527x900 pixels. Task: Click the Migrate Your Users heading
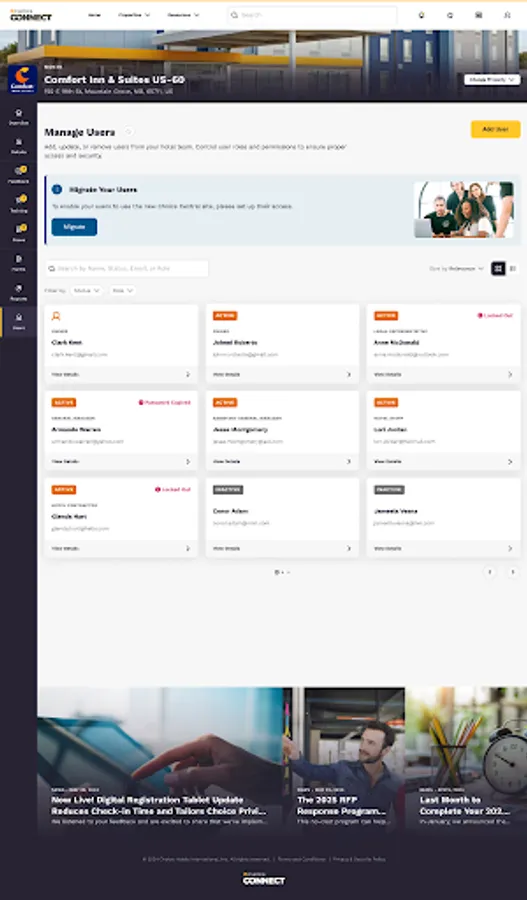(103, 189)
